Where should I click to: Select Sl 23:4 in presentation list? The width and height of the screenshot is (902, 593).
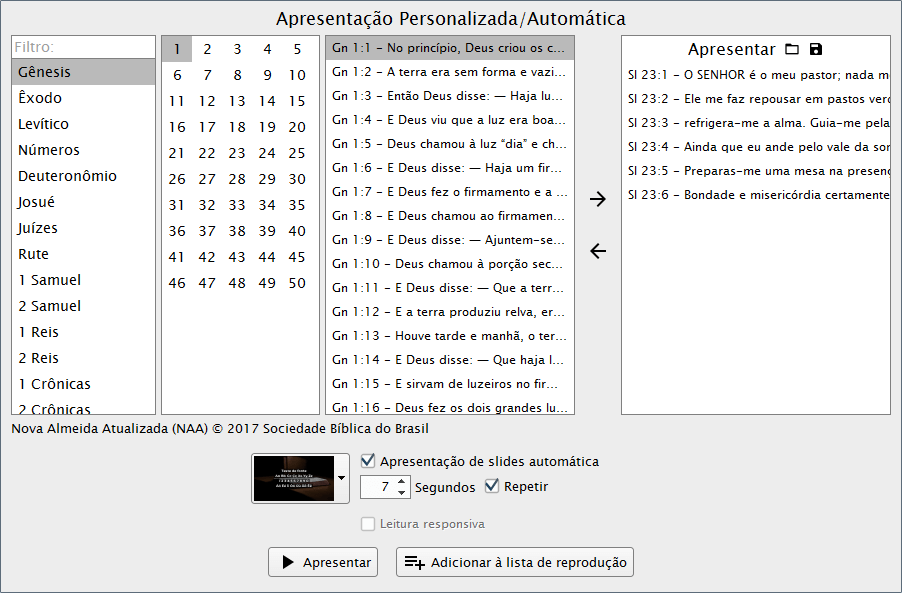(x=755, y=147)
